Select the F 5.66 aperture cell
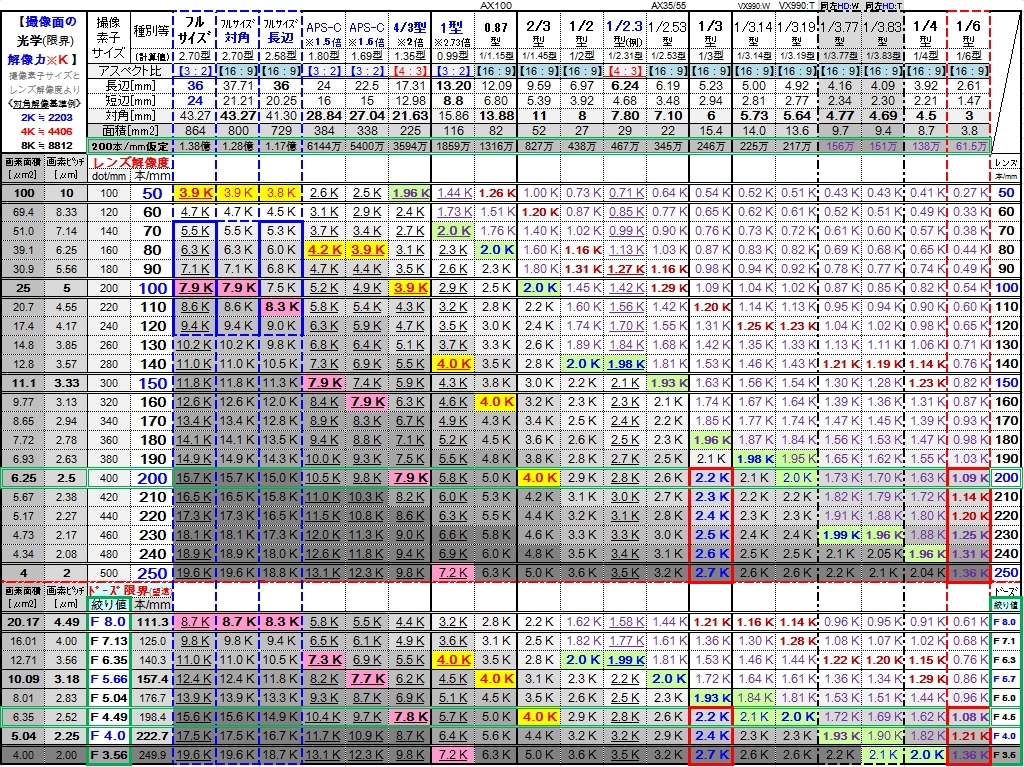 pyautogui.click(x=108, y=679)
